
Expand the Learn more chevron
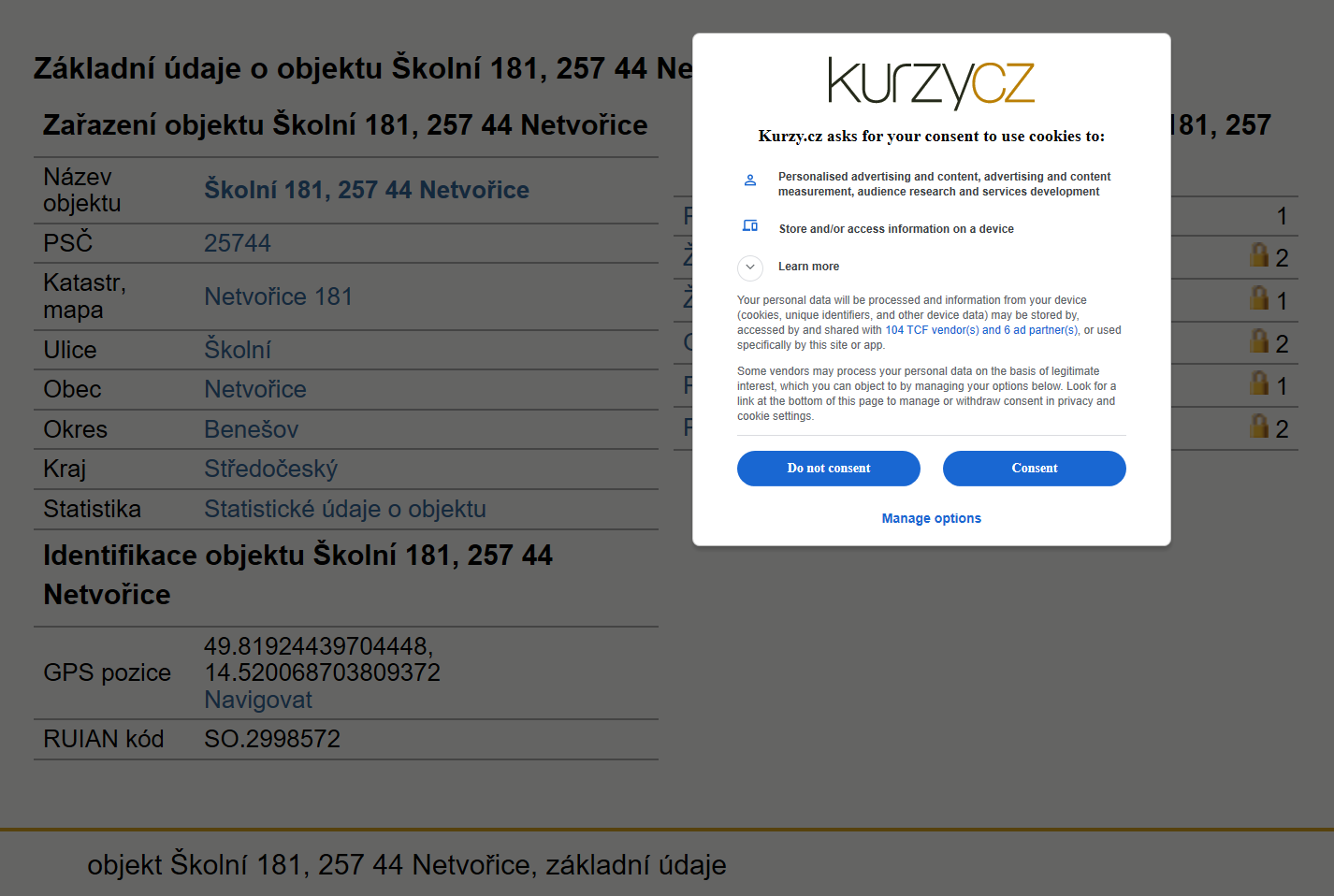click(750, 267)
